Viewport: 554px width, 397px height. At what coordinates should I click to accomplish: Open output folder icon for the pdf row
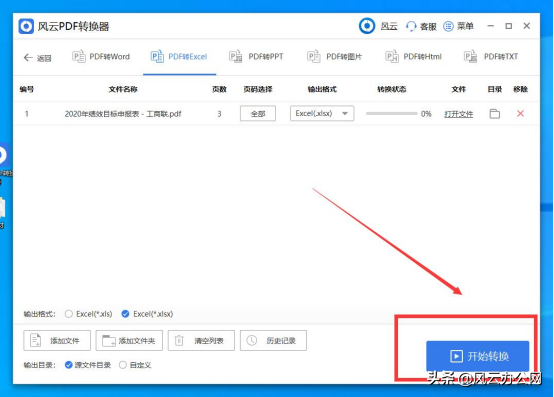[x=495, y=114]
